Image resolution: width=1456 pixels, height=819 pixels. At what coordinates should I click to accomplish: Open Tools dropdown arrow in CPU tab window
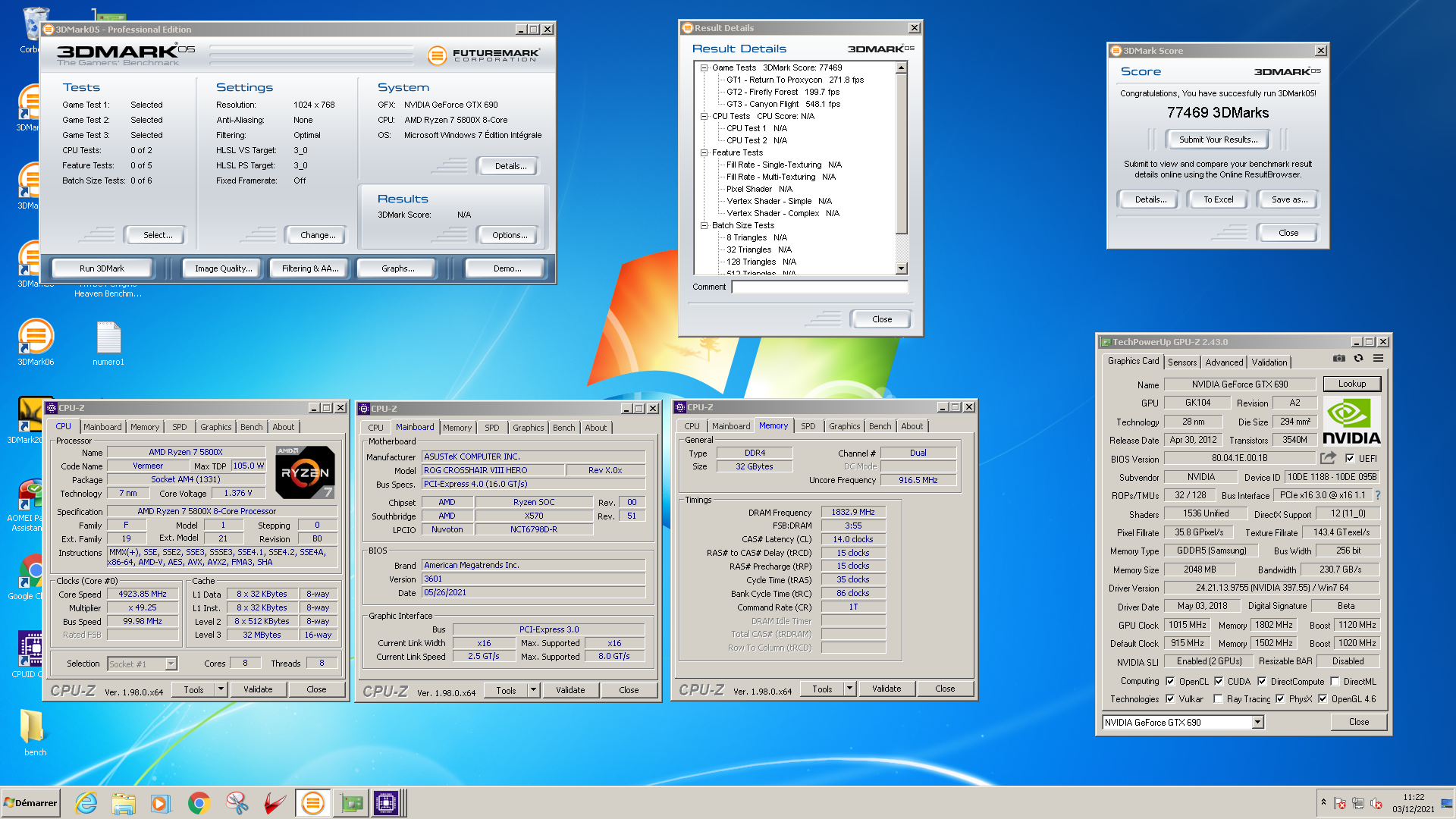(221, 689)
